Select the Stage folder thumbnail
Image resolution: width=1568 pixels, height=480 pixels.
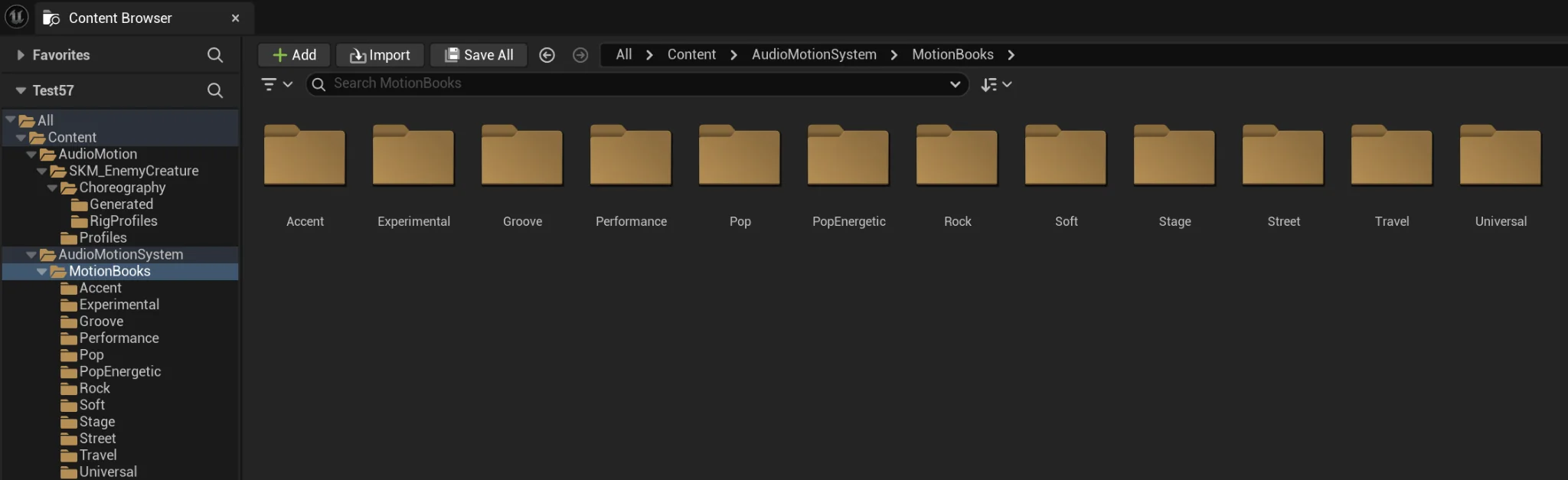[x=1174, y=155]
